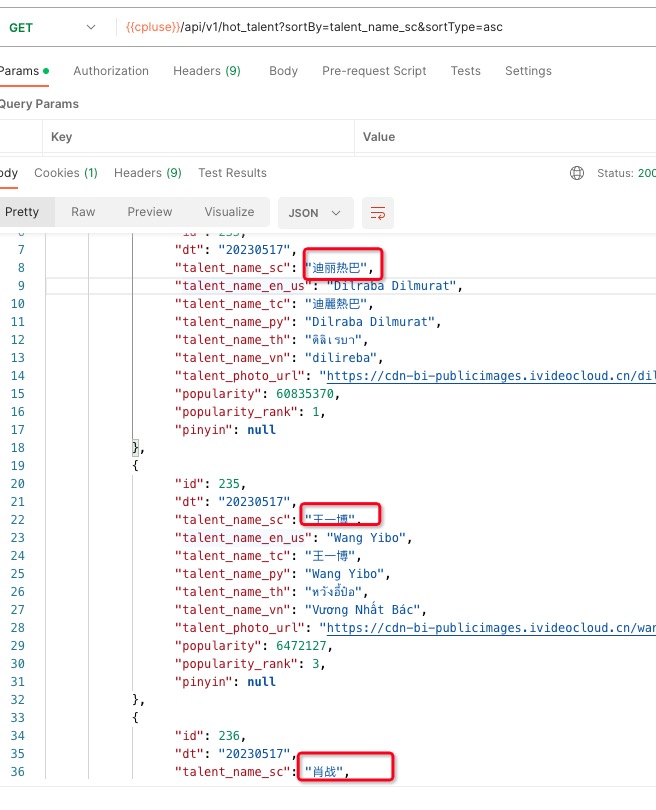Toggle the wrap lines icon

pos(378,213)
